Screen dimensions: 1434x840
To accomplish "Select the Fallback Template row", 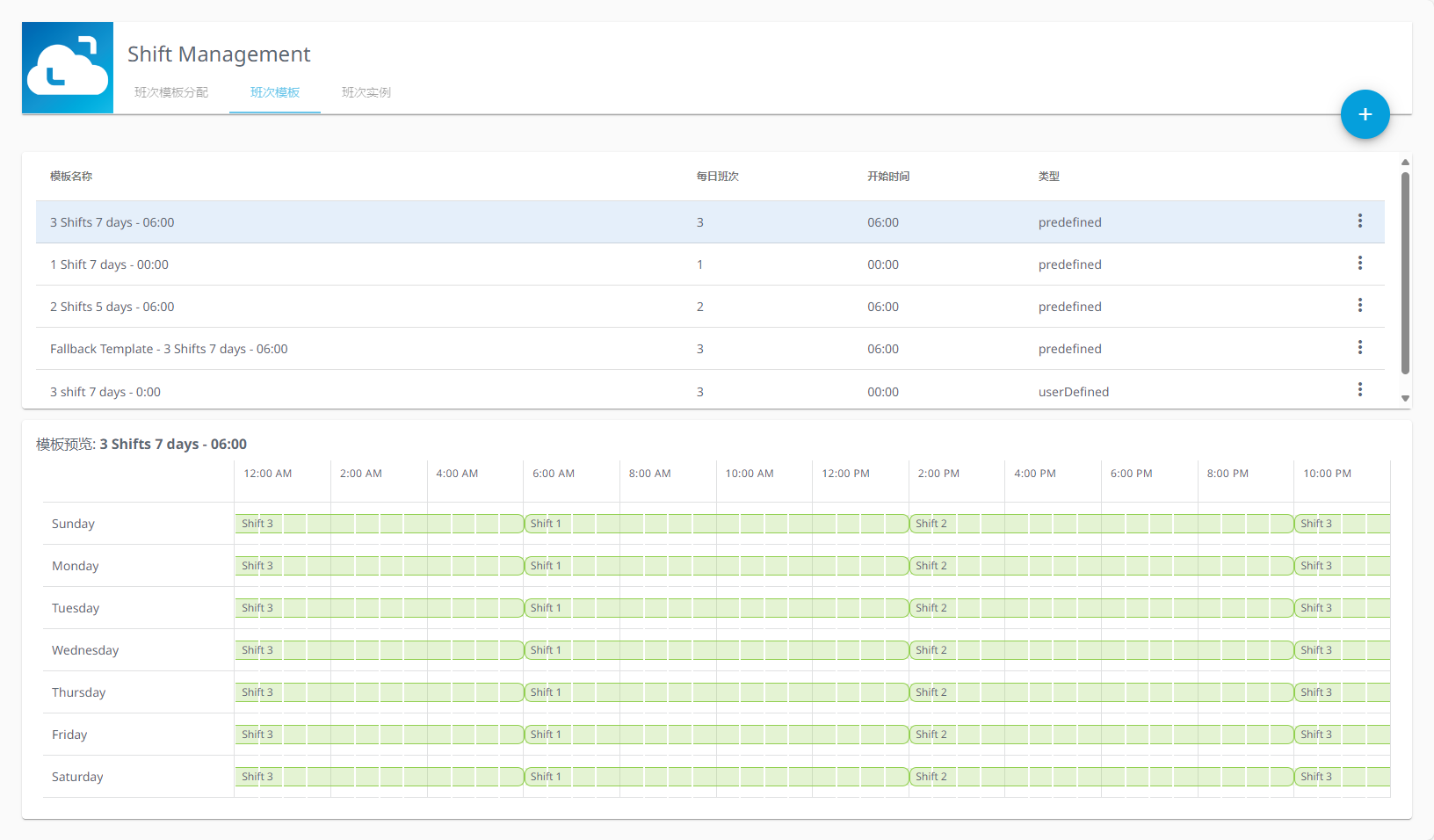I will (169, 349).
